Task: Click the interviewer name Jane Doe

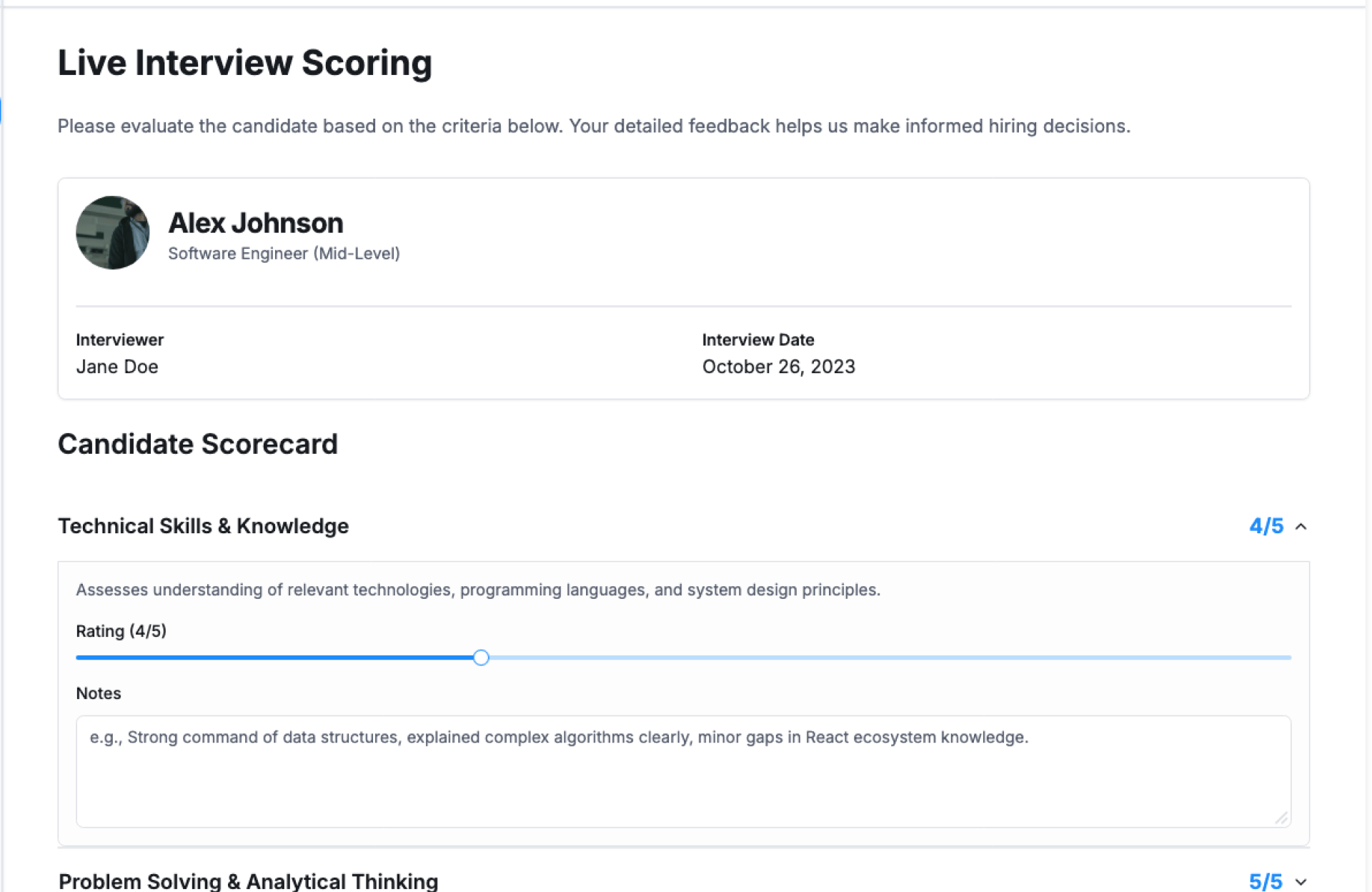Action: (x=117, y=367)
